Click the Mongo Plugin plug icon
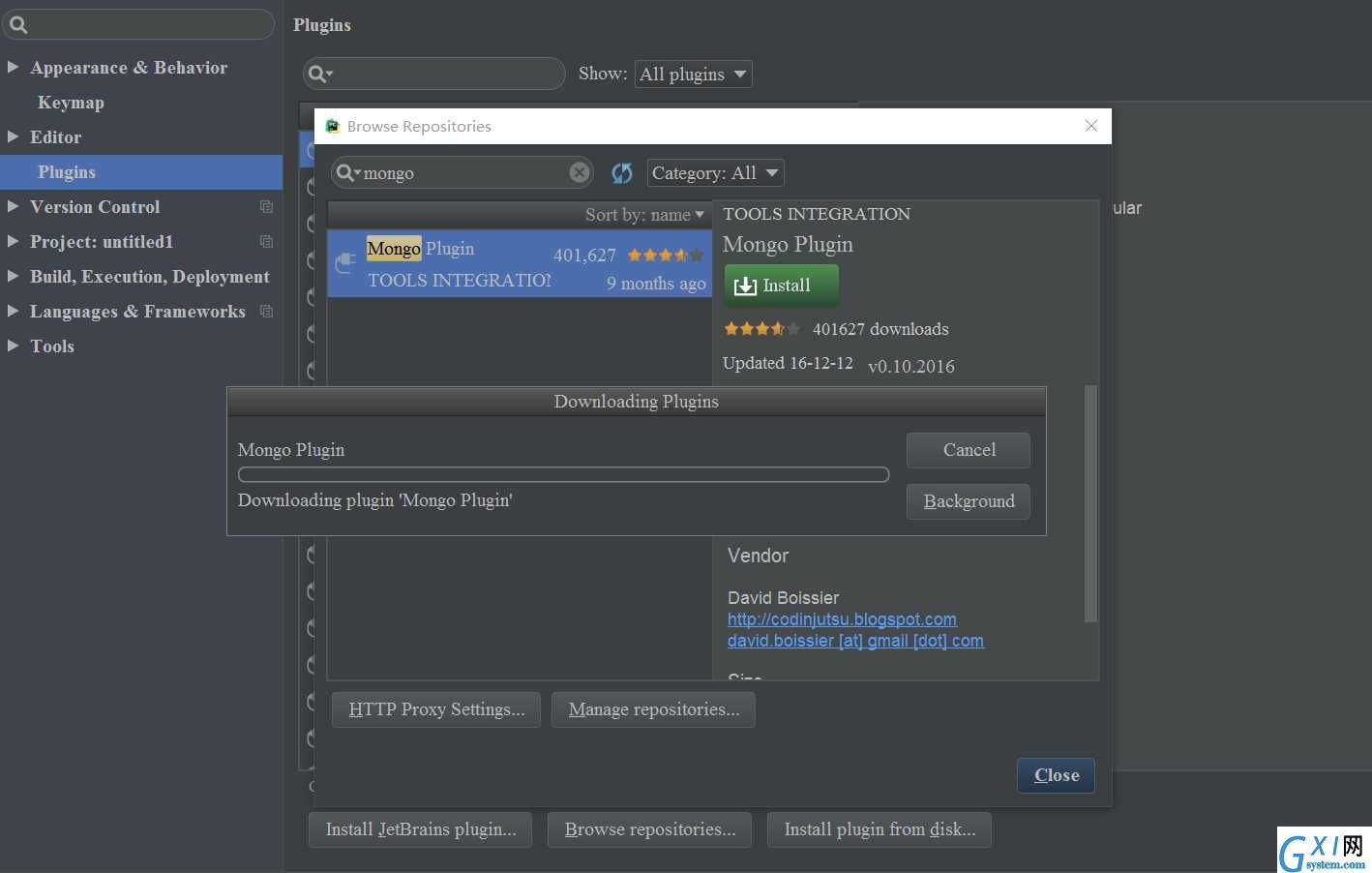Viewport: 1372px width, 873px height. click(x=345, y=262)
